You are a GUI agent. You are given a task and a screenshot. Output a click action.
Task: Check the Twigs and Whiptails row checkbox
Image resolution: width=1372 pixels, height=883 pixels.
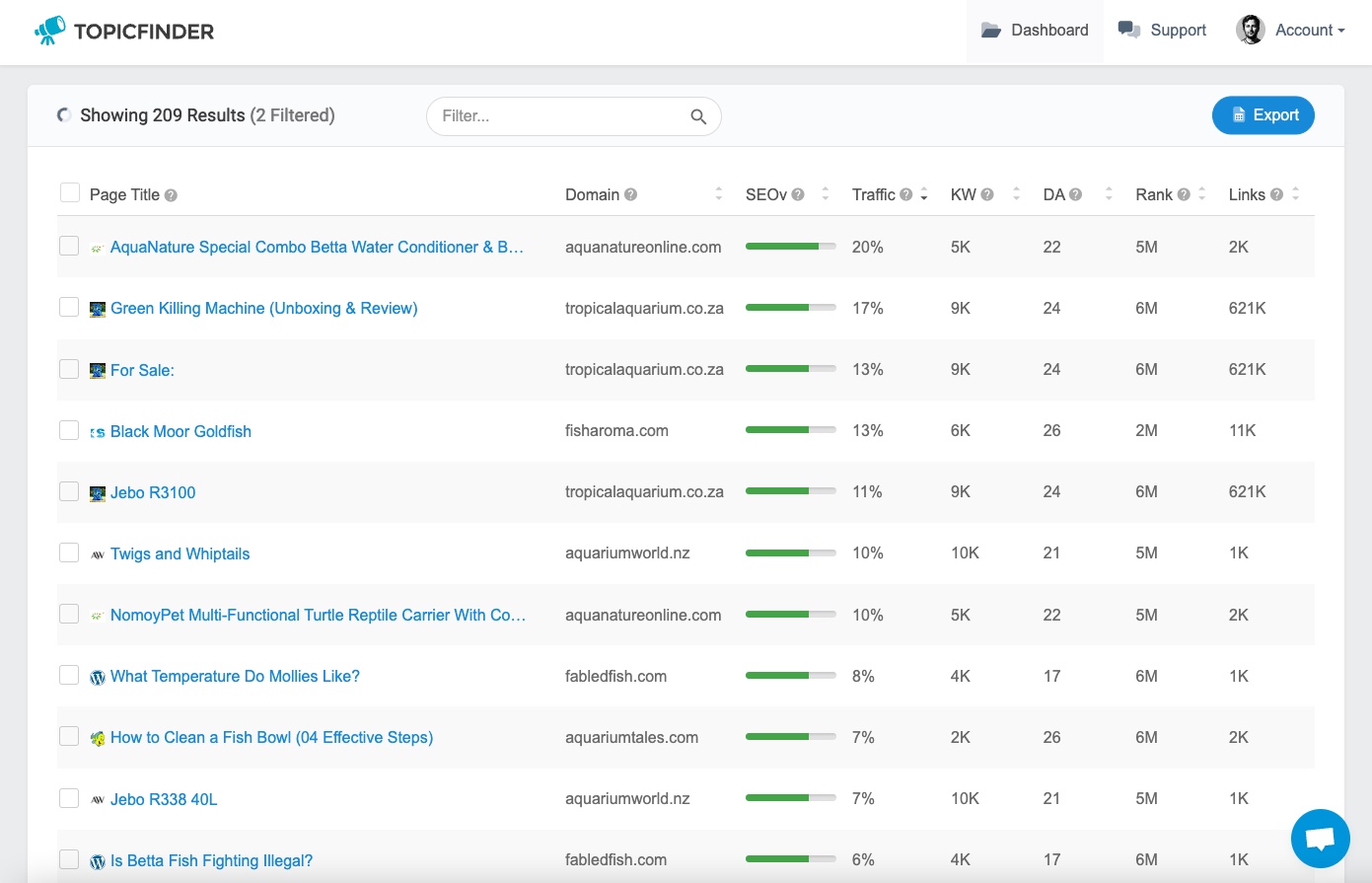coord(69,552)
